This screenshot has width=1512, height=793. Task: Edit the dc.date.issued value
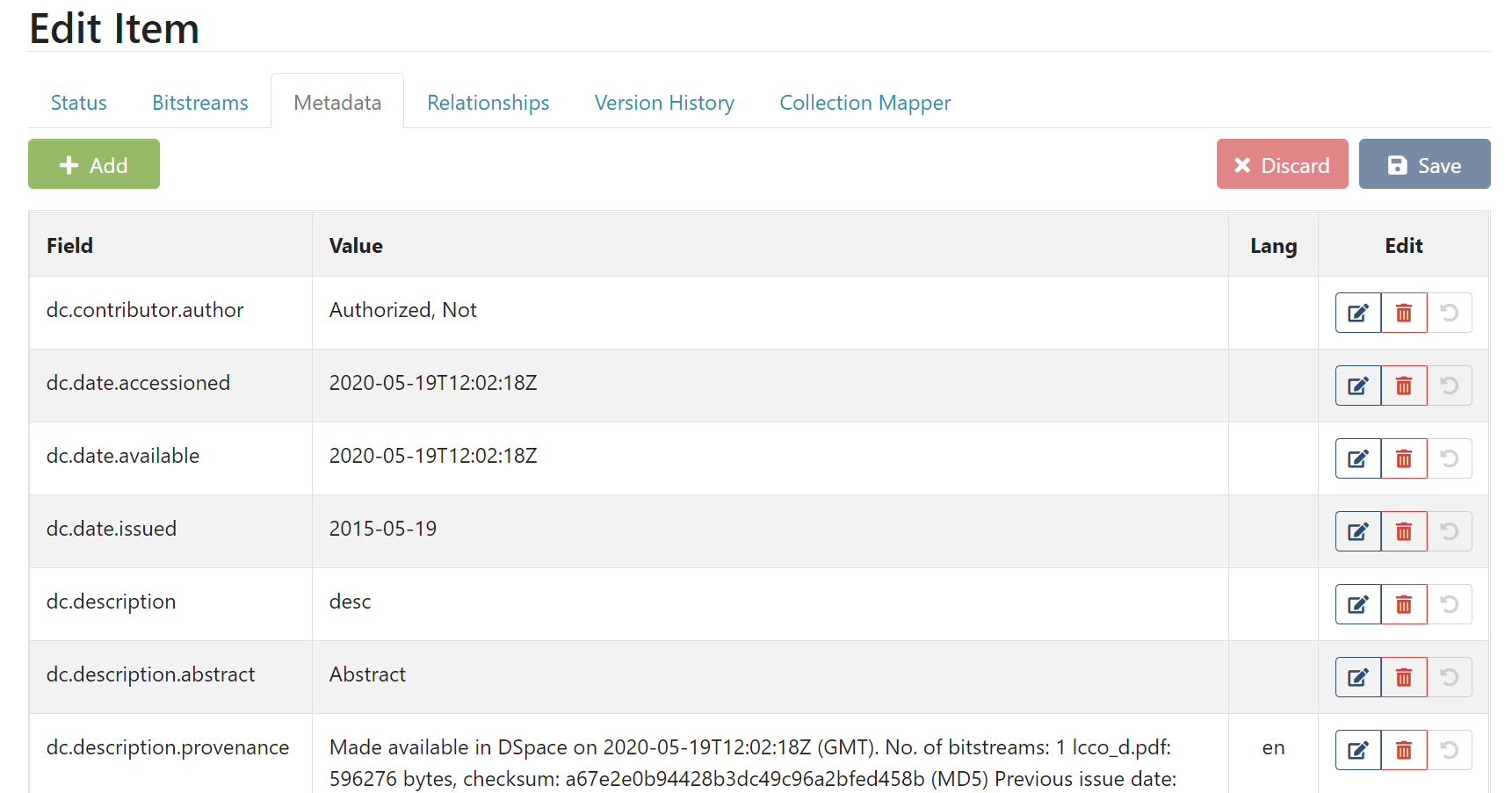click(1357, 531)
